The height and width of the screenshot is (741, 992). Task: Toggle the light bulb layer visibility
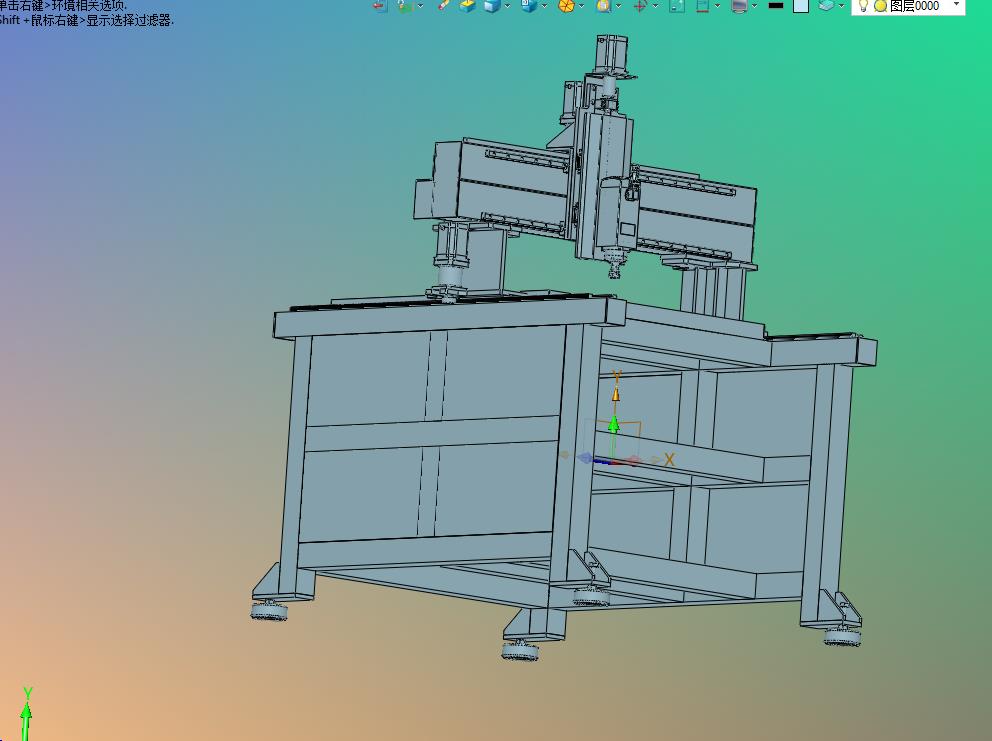point(863,6)
